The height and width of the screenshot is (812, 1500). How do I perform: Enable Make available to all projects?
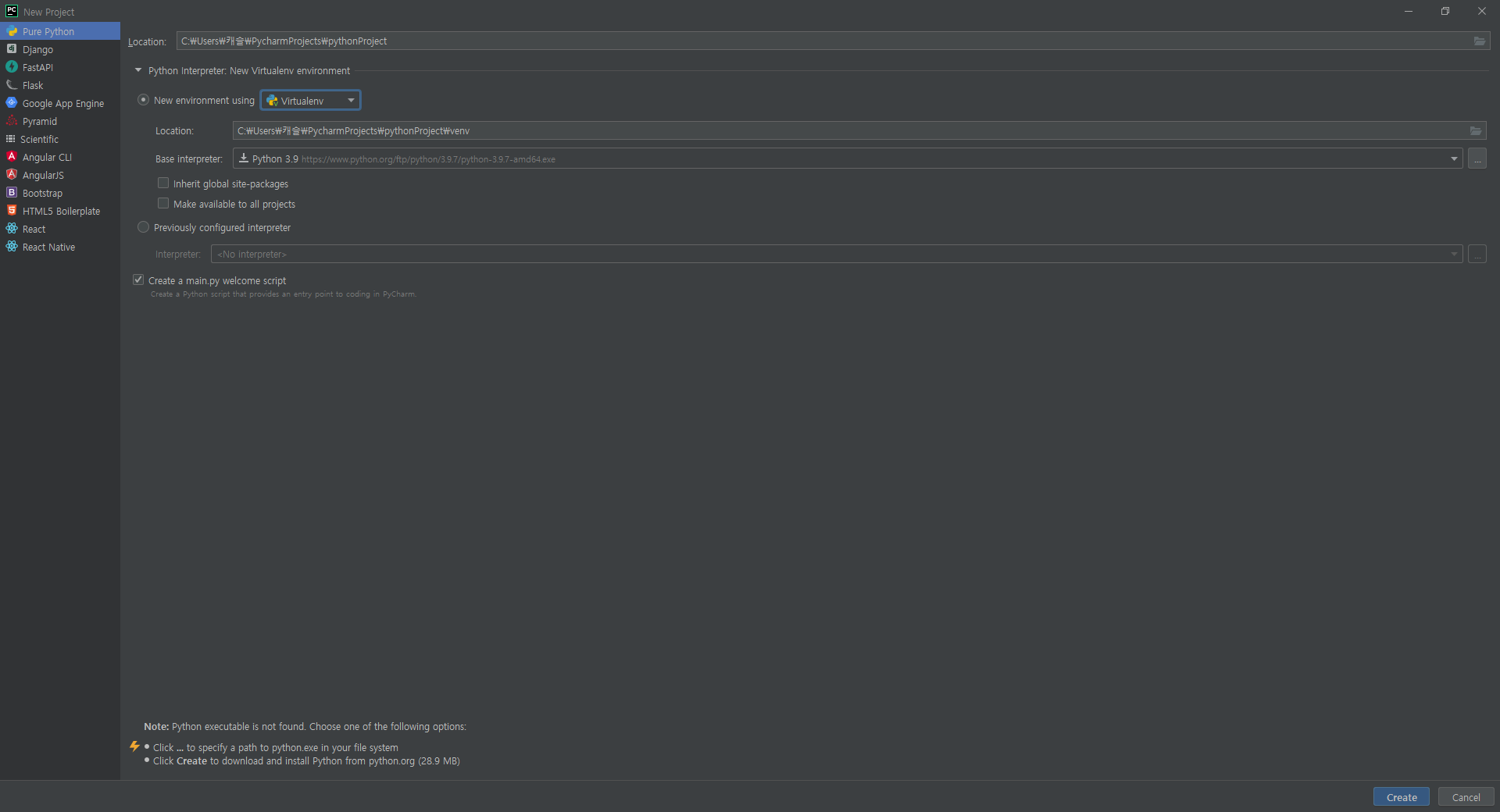pyautogui.click(x=163, y=204)
